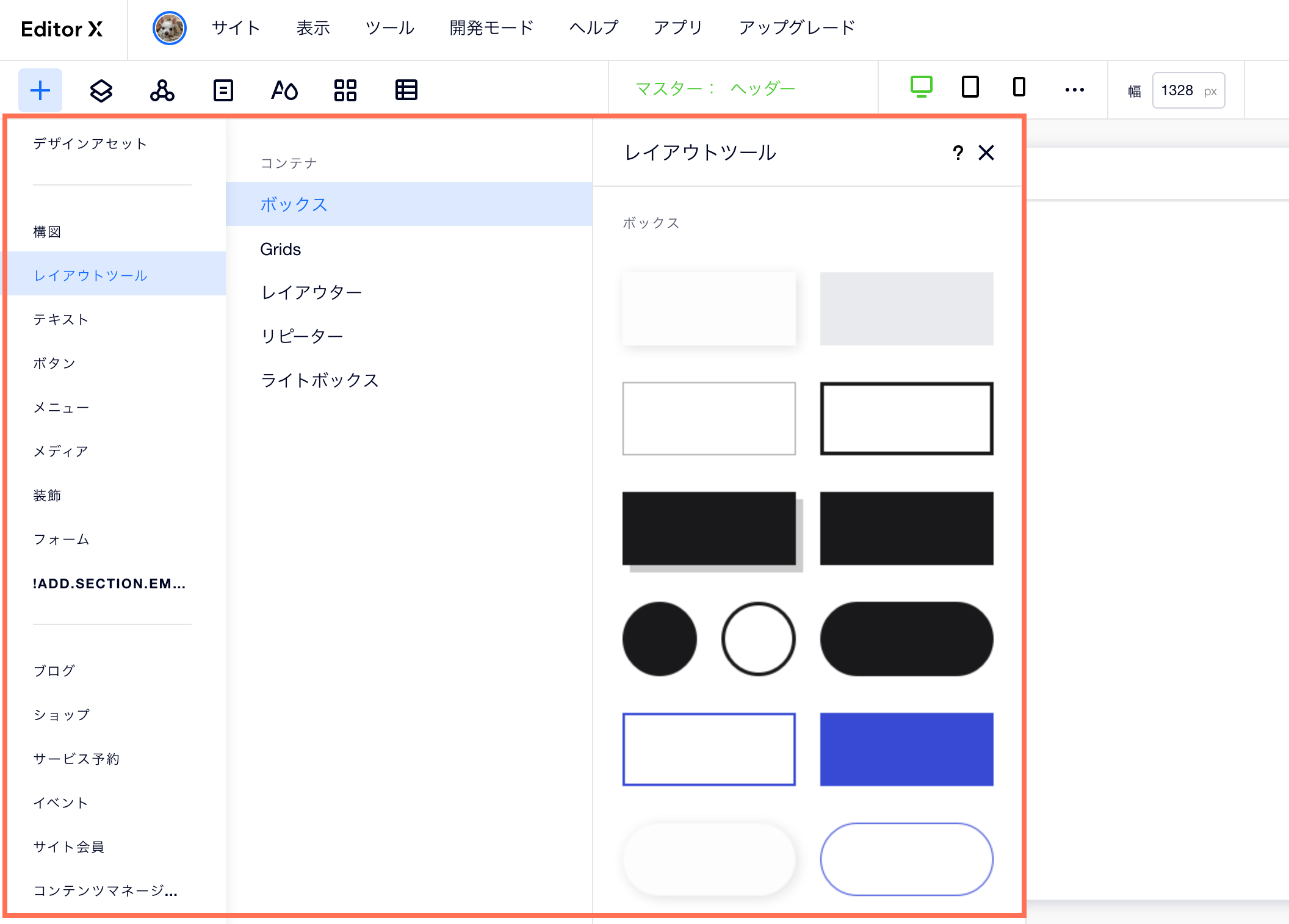
Task: Add the solid blue box preset
Action: pos(907,749)
